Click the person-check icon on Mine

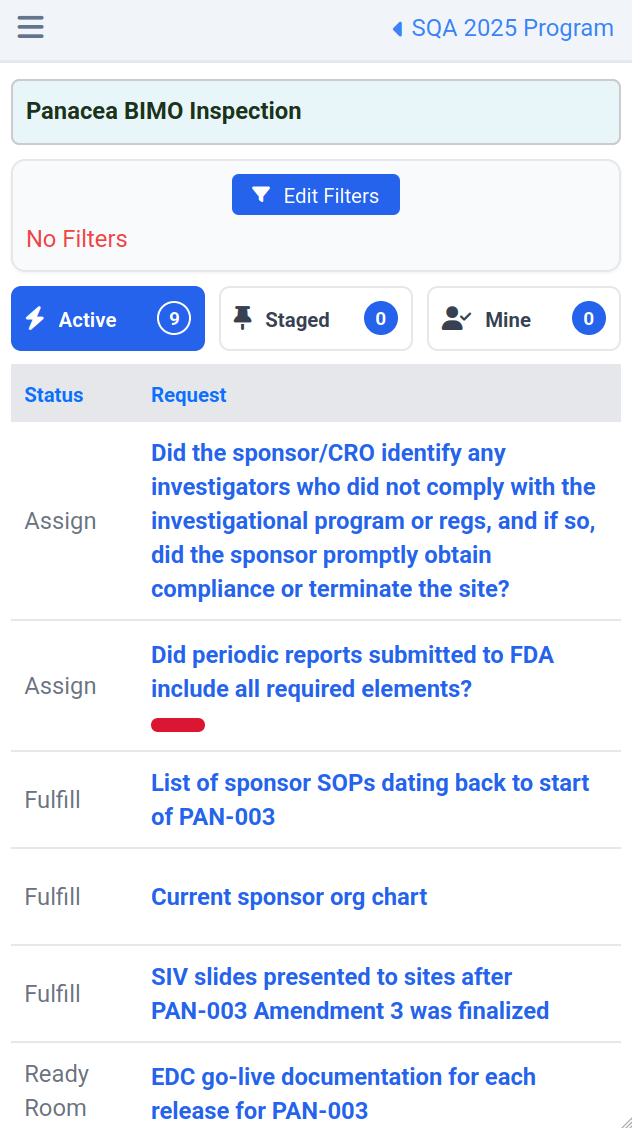click(456, 319)
